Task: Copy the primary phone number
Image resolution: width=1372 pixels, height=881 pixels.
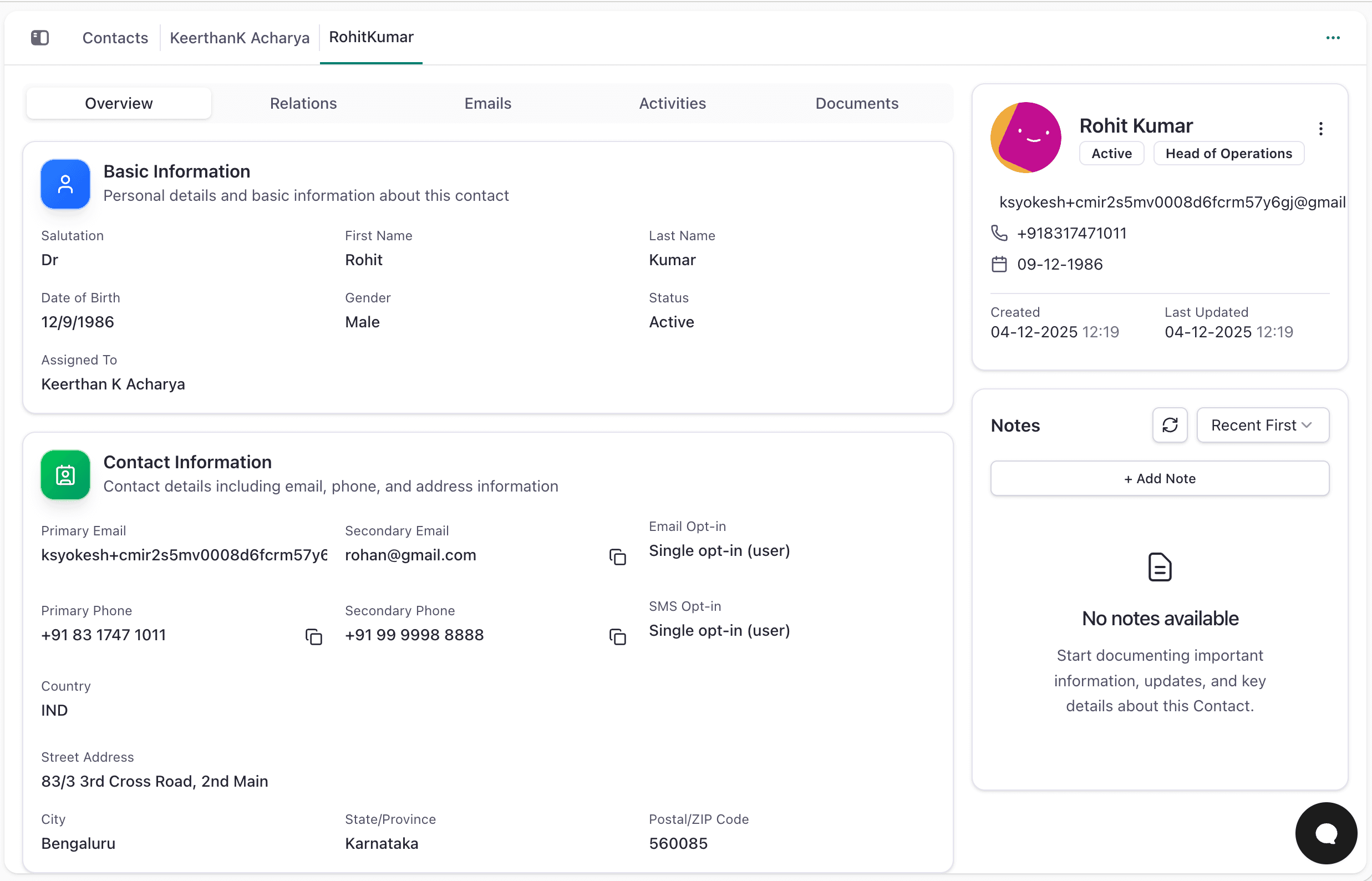Action: point(313,637)
